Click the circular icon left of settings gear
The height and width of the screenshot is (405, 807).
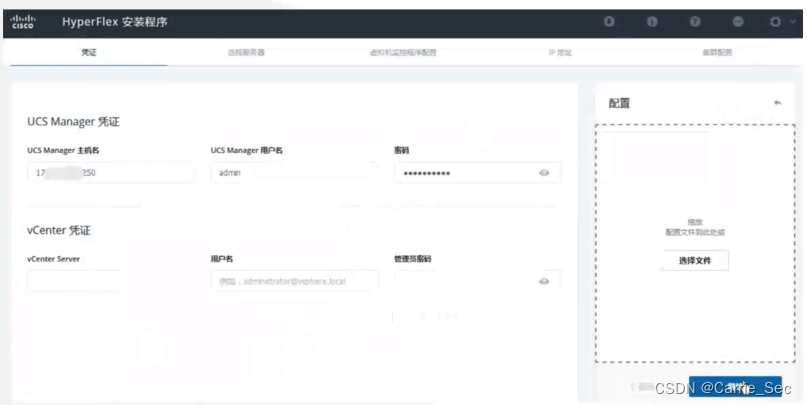click(738, 22)
